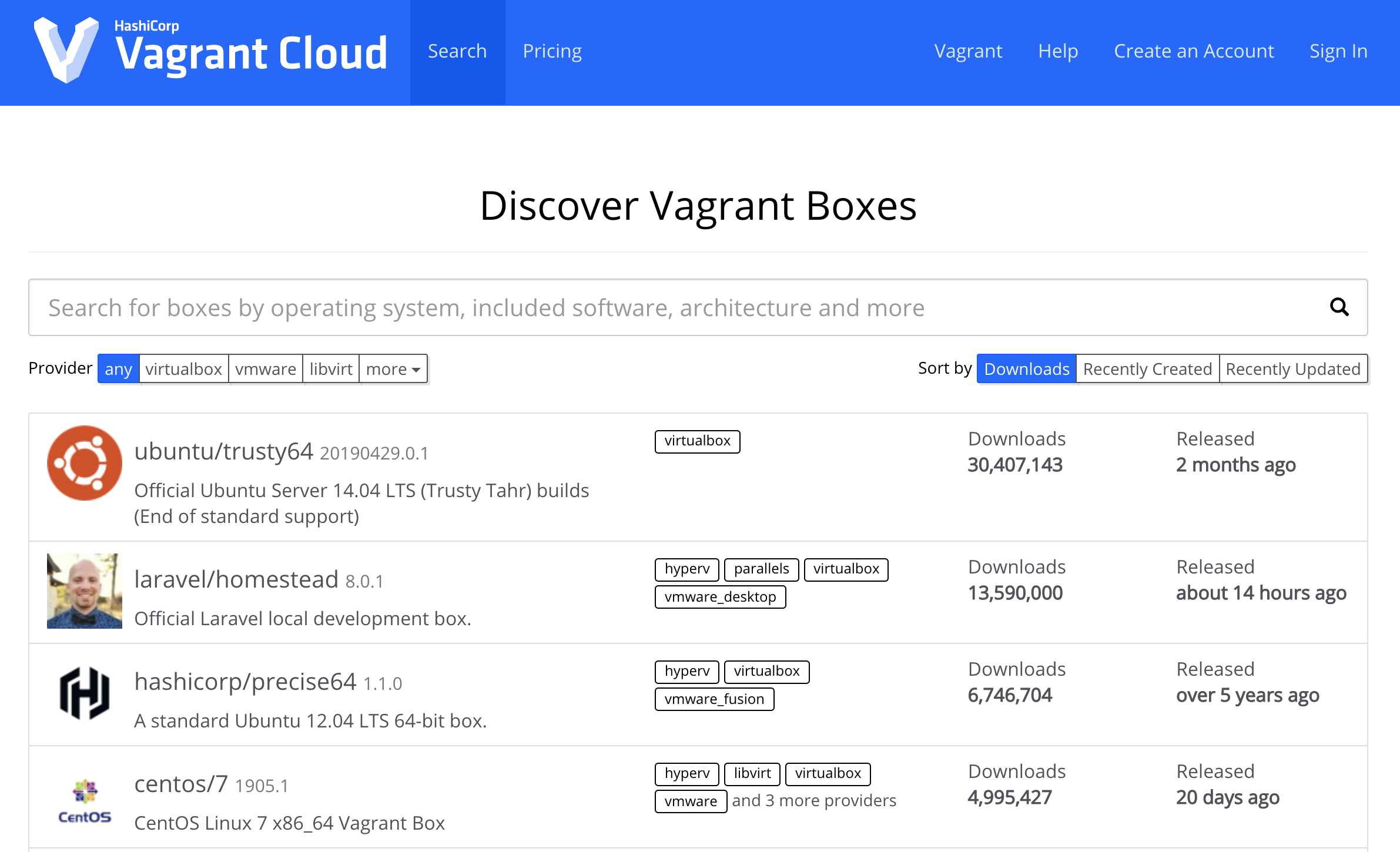Image resolution: width=1400 pixels, height=852 pixels.
Task: Click '2 months ago' release time
Action: pyautogui.click(x=1236, y=465)
